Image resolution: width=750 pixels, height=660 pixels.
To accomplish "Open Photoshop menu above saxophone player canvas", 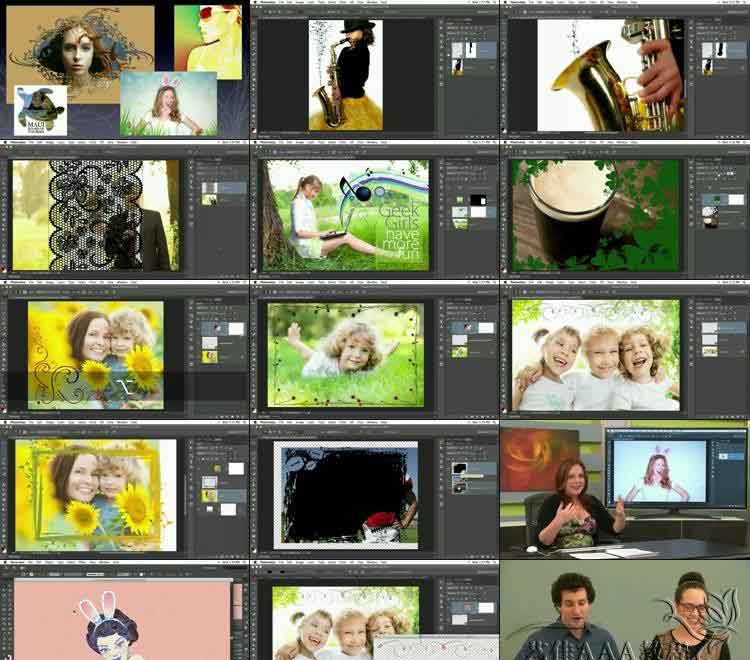I will point(267,4).
